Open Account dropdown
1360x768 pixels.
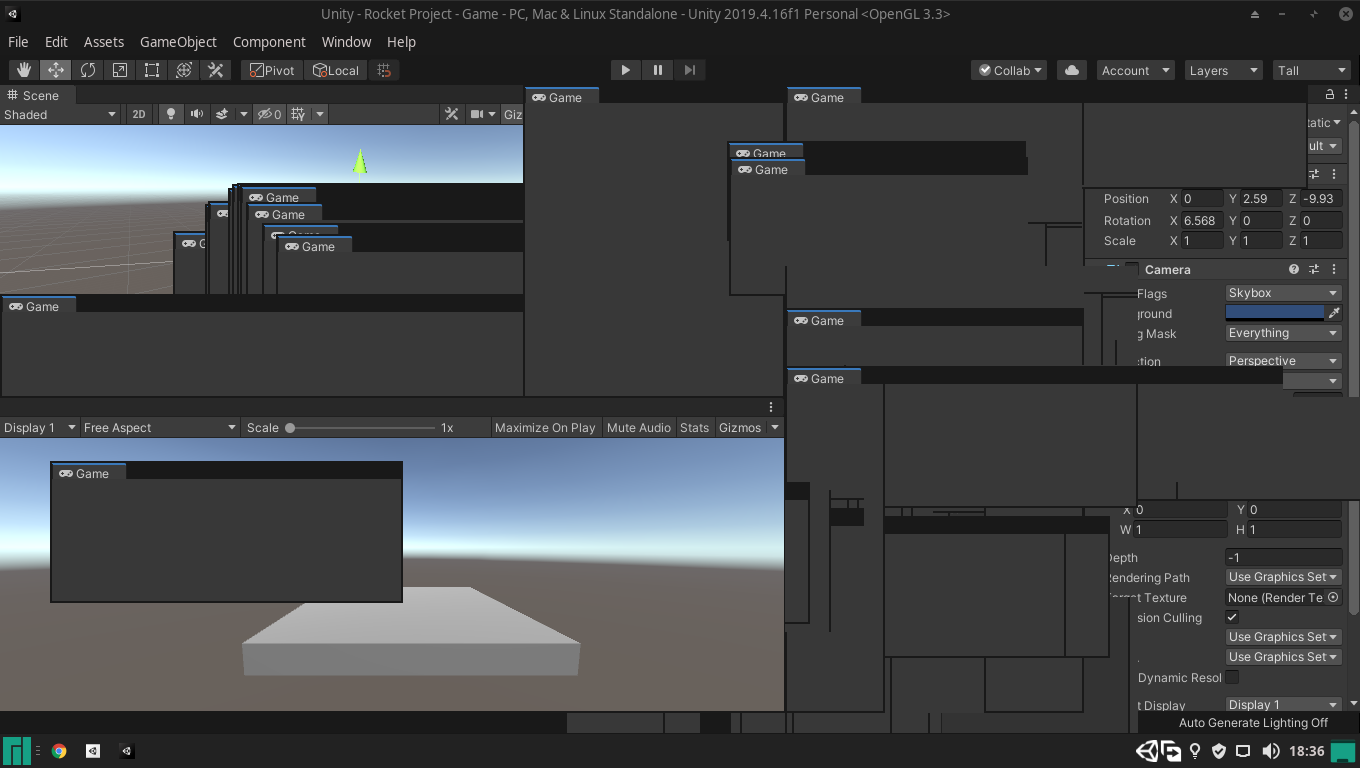pos(1135,70)
